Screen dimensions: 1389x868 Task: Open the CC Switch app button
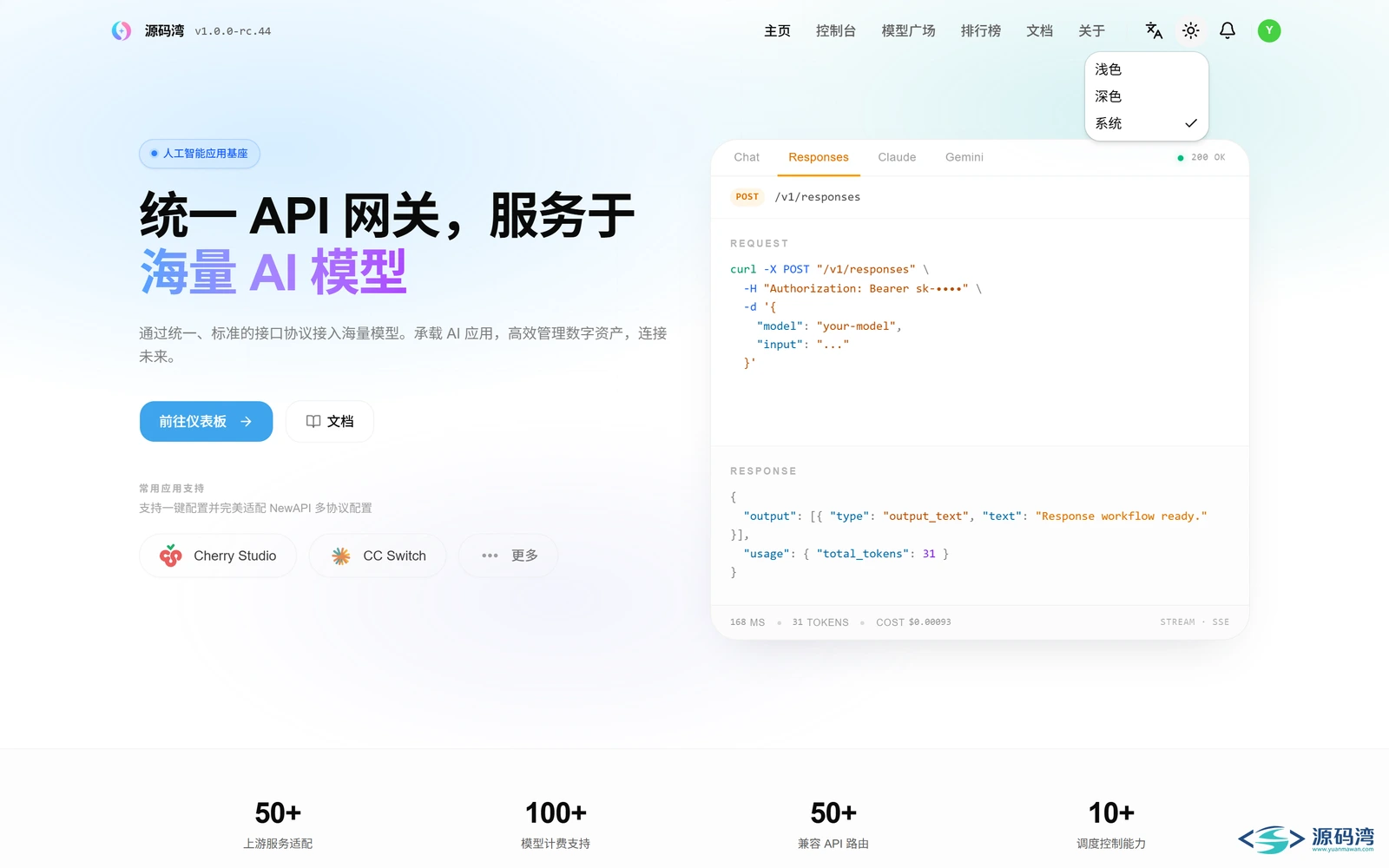378,556
